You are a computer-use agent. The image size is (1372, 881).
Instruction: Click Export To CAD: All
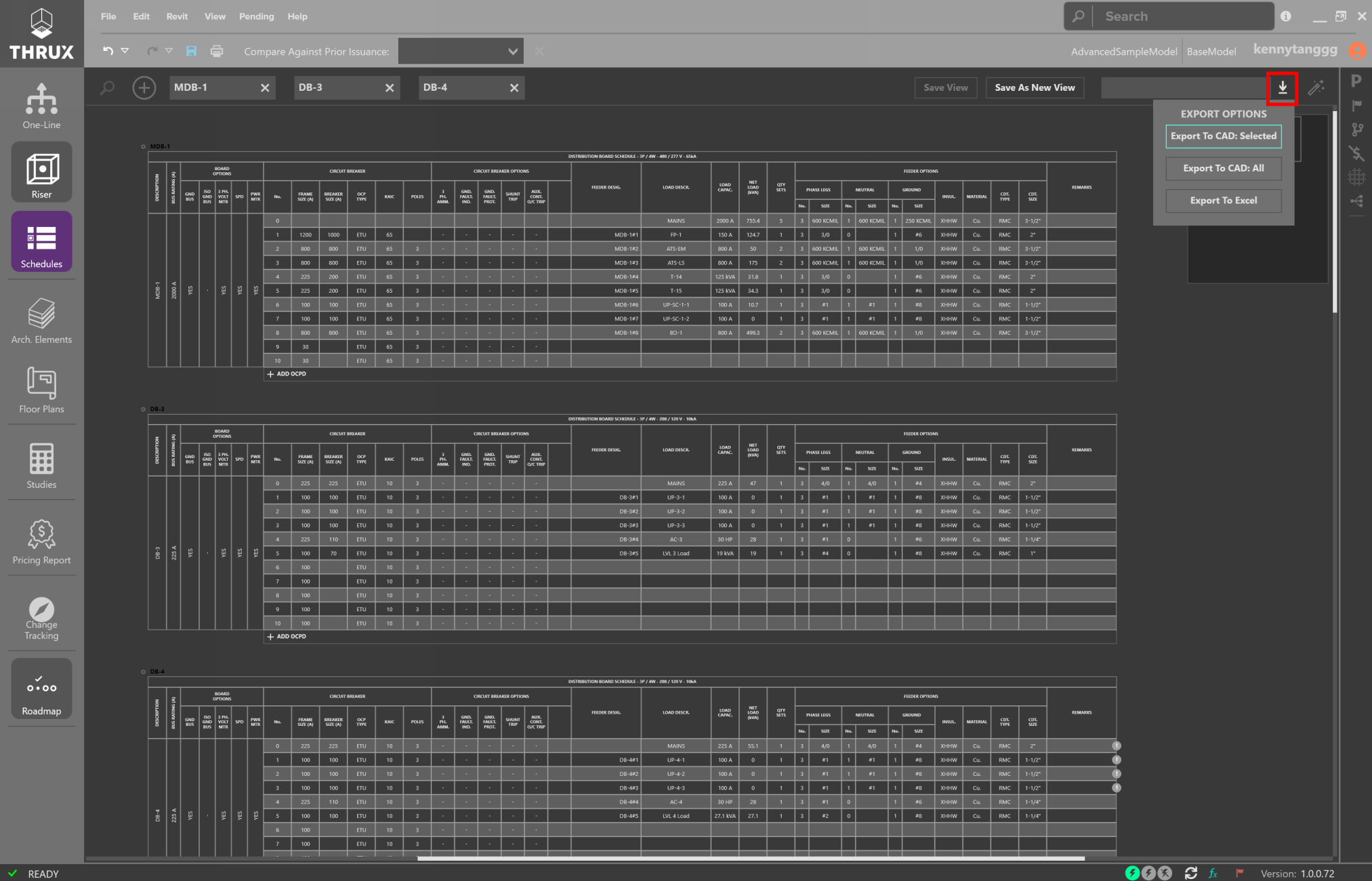[1224, 168]
